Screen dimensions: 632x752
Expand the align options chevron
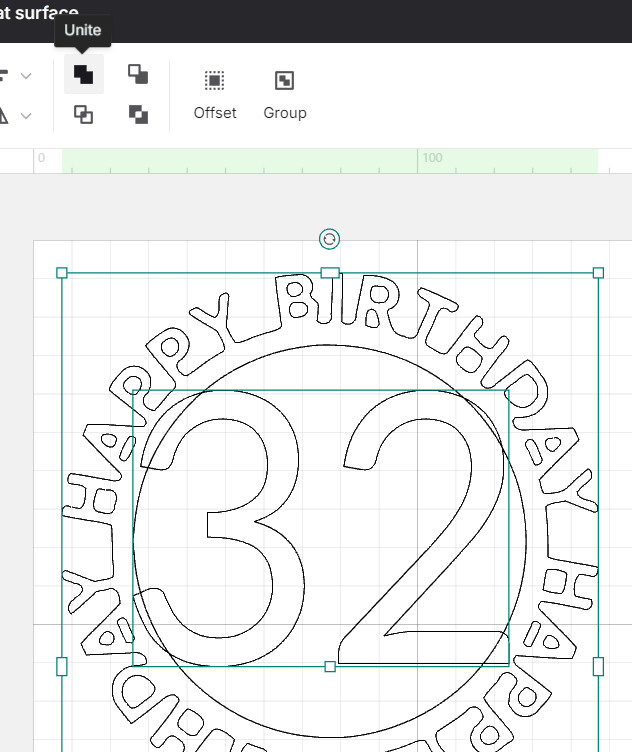[x=26, y=76]
